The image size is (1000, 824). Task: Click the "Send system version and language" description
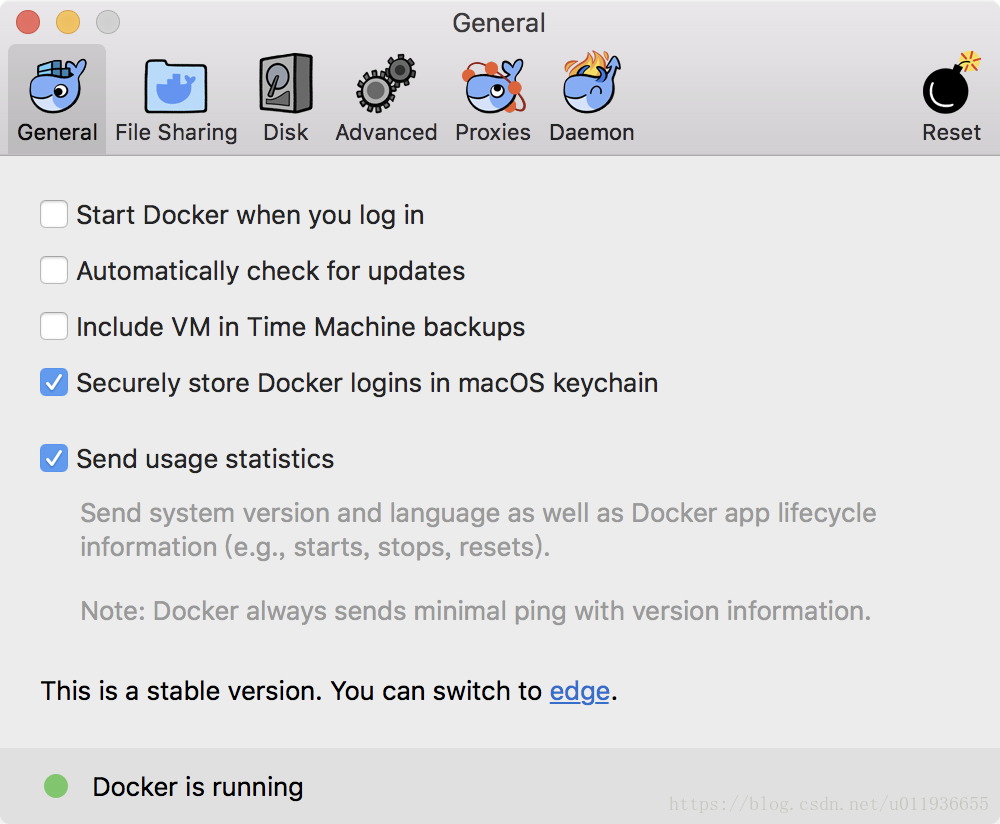pyautogui.click(x=478, y=530)
